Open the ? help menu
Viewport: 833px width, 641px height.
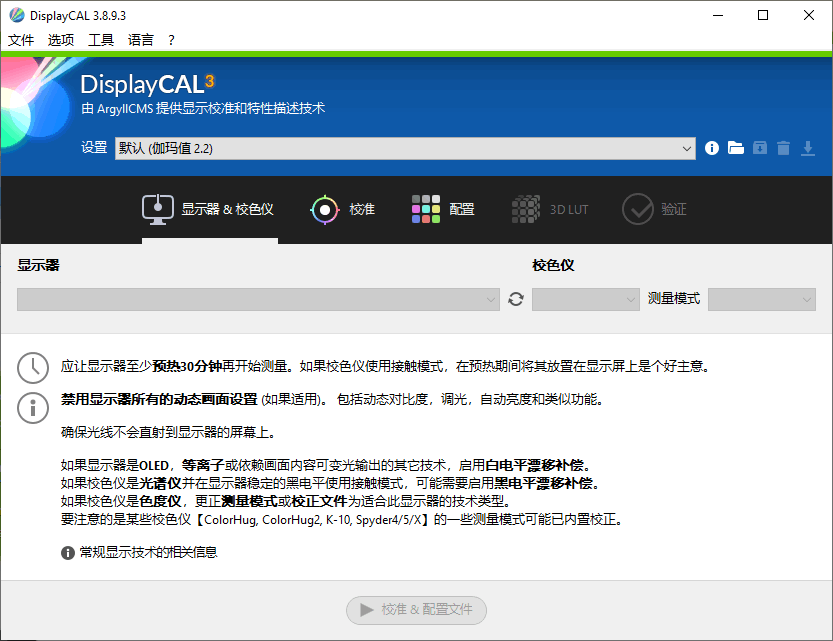(171, 40)
